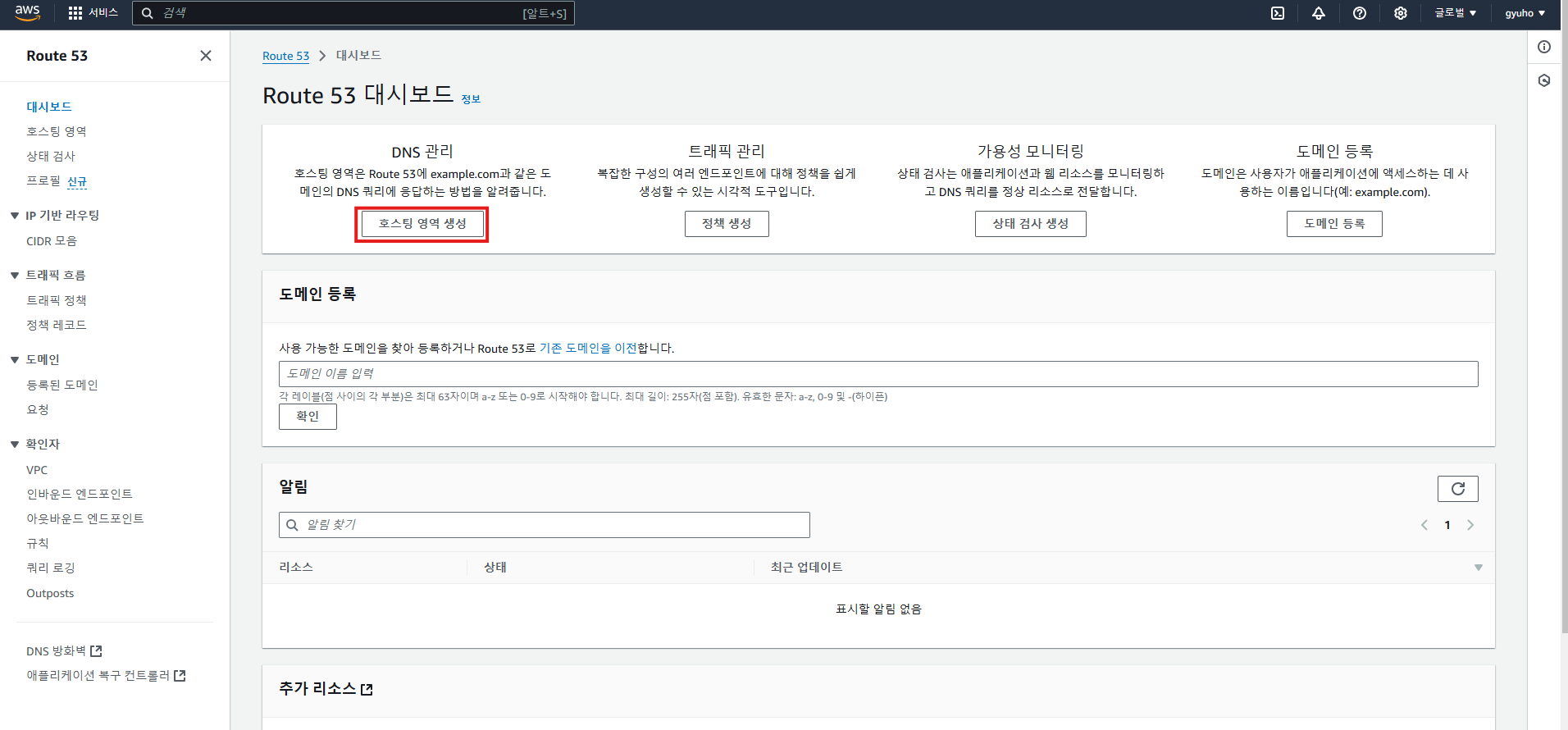Open the 추가 리소스 external link icon
Viewport: 1568px width, 730px height.
tap(367, 690)
